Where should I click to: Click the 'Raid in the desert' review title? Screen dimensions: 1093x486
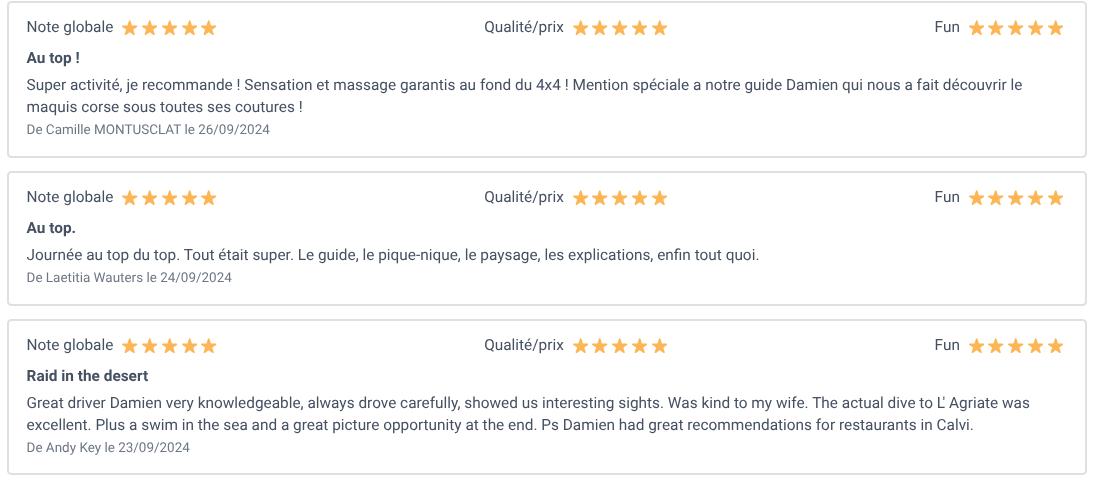point(87,377)
